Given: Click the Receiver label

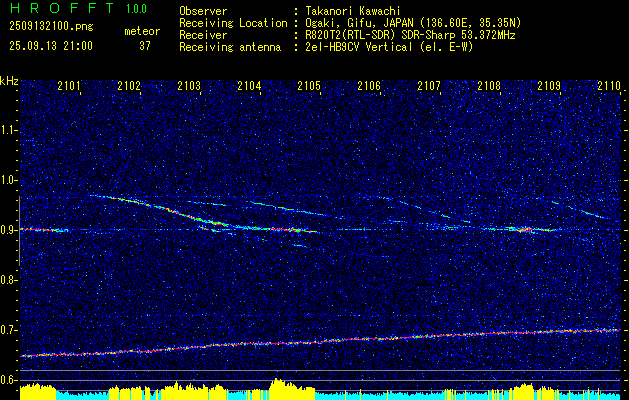Looking at the screenshot, I should pos(203,35).
